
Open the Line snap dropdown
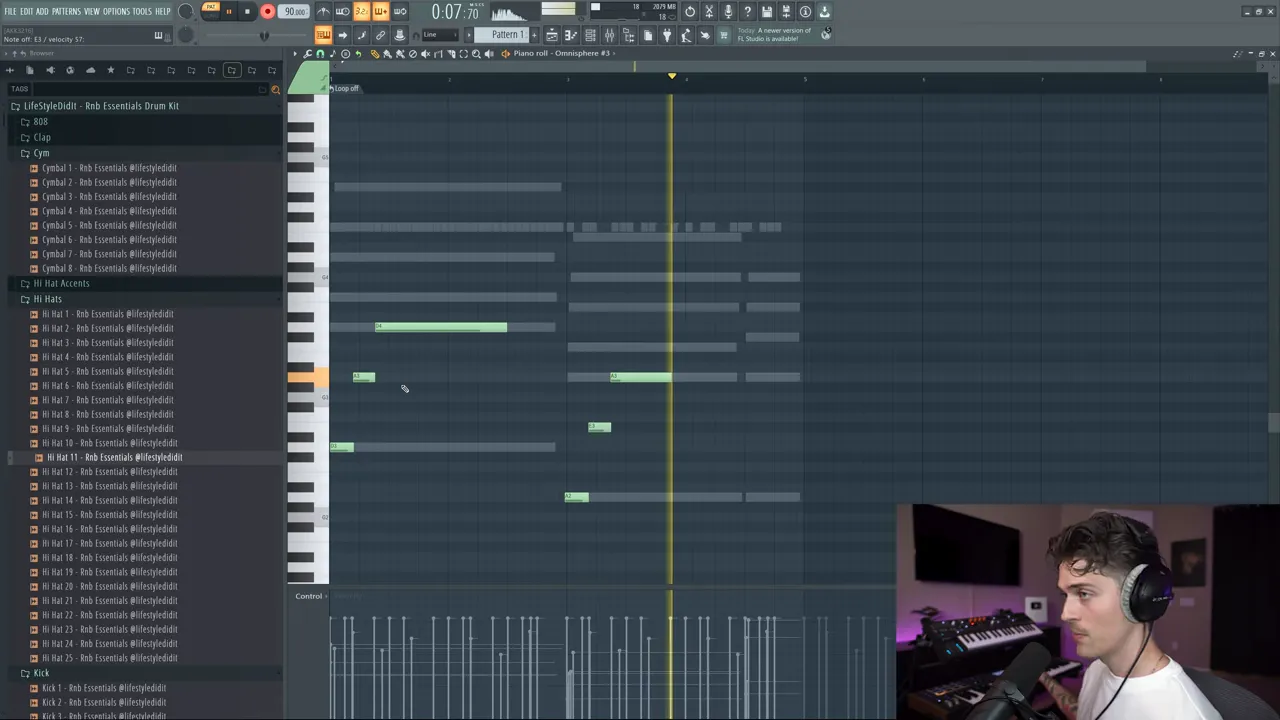[438, 35]
